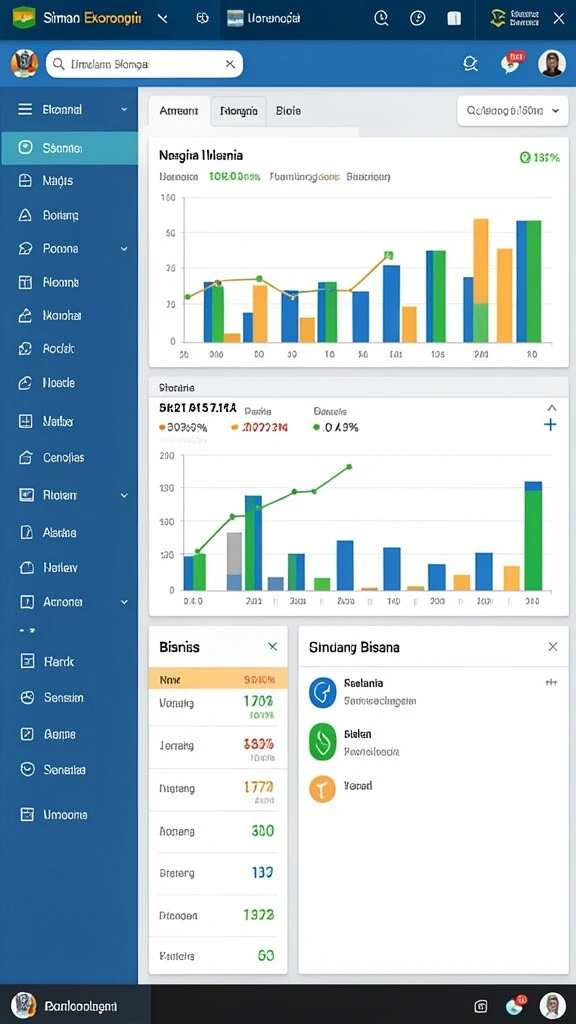
Task: Open the Natbe sidebar icon
Action: point(25,421)
